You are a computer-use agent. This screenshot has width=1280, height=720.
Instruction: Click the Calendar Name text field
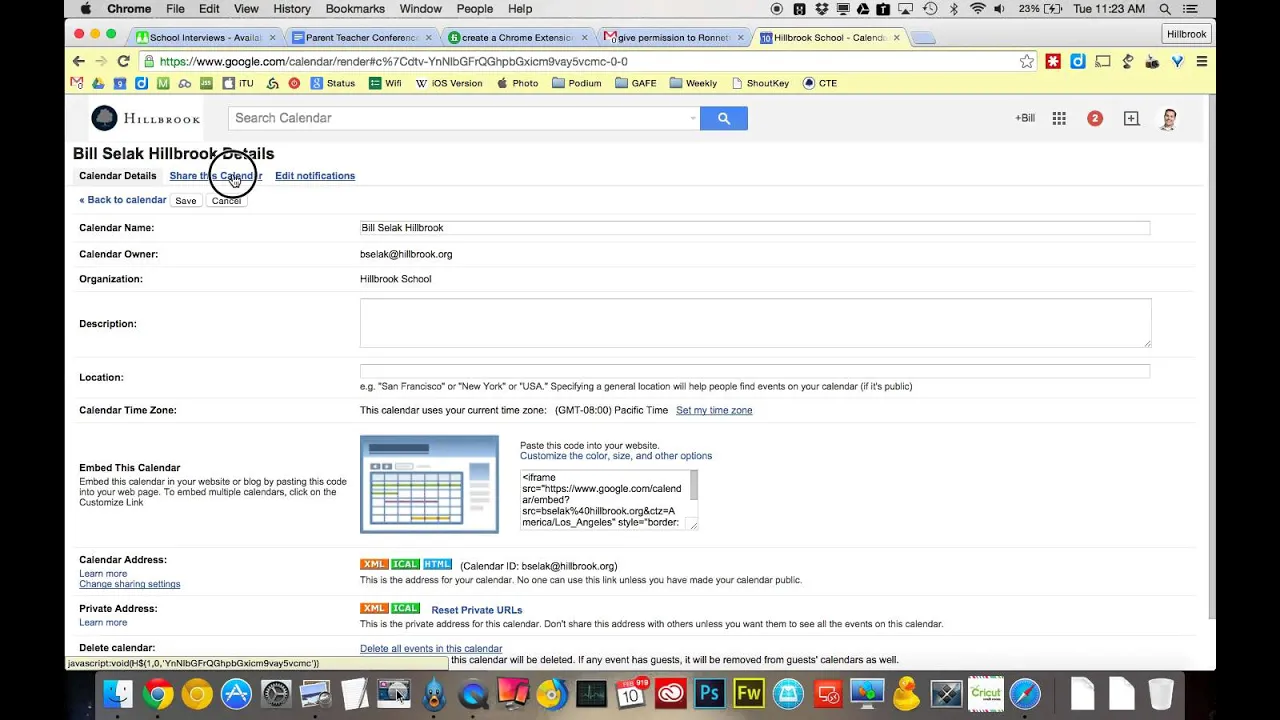[755, 228]
